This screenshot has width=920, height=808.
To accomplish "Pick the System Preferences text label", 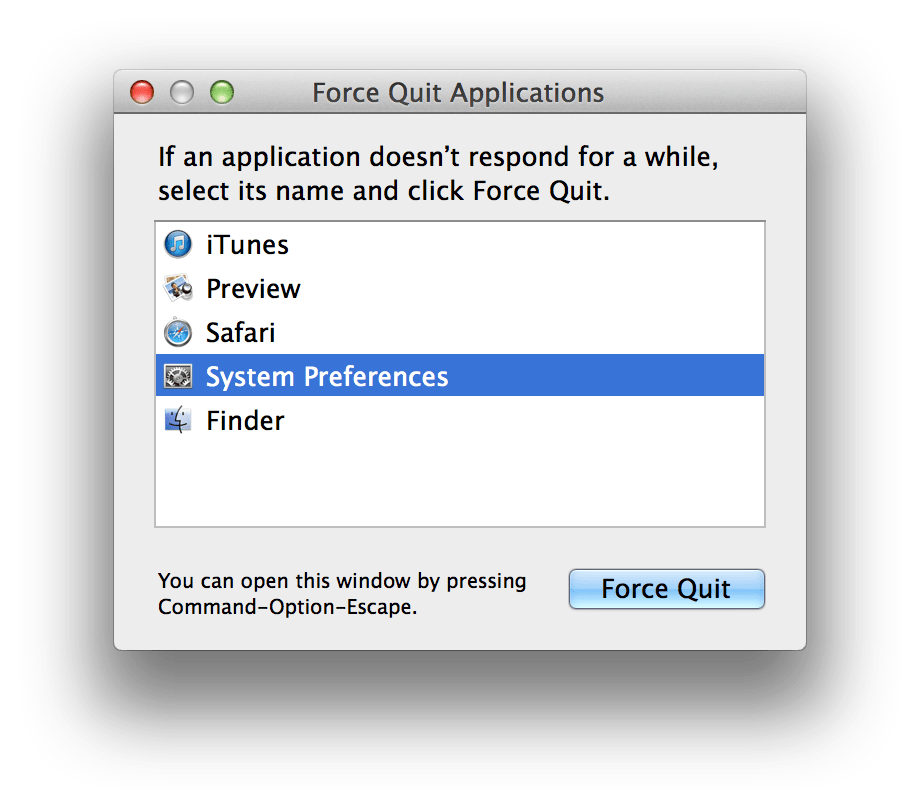I will coord(327,377).
